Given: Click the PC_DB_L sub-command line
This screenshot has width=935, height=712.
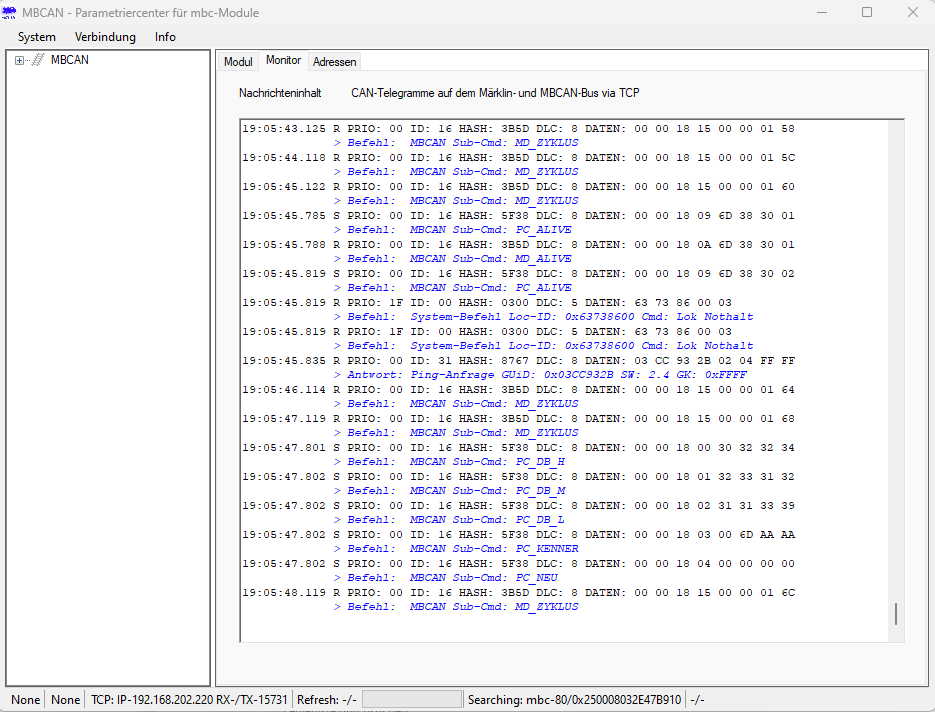Looking at the screenshot, I should [449, 520].
